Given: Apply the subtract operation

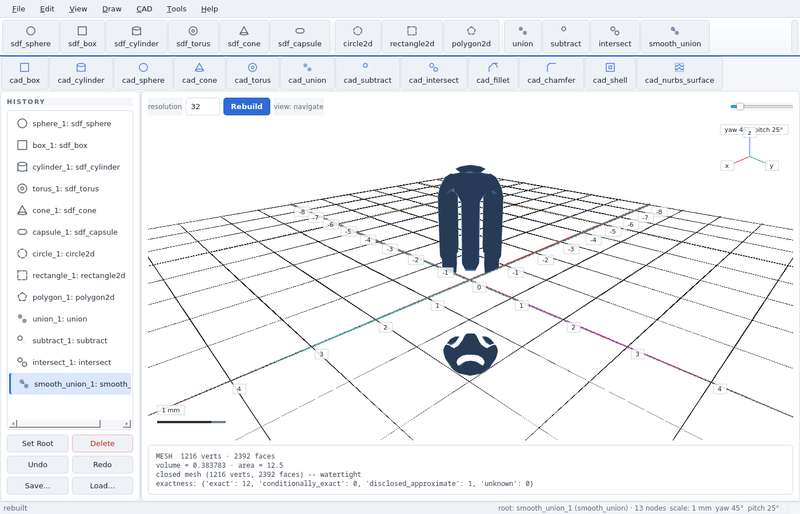Looking at the screenshot, I should (565, 37).
